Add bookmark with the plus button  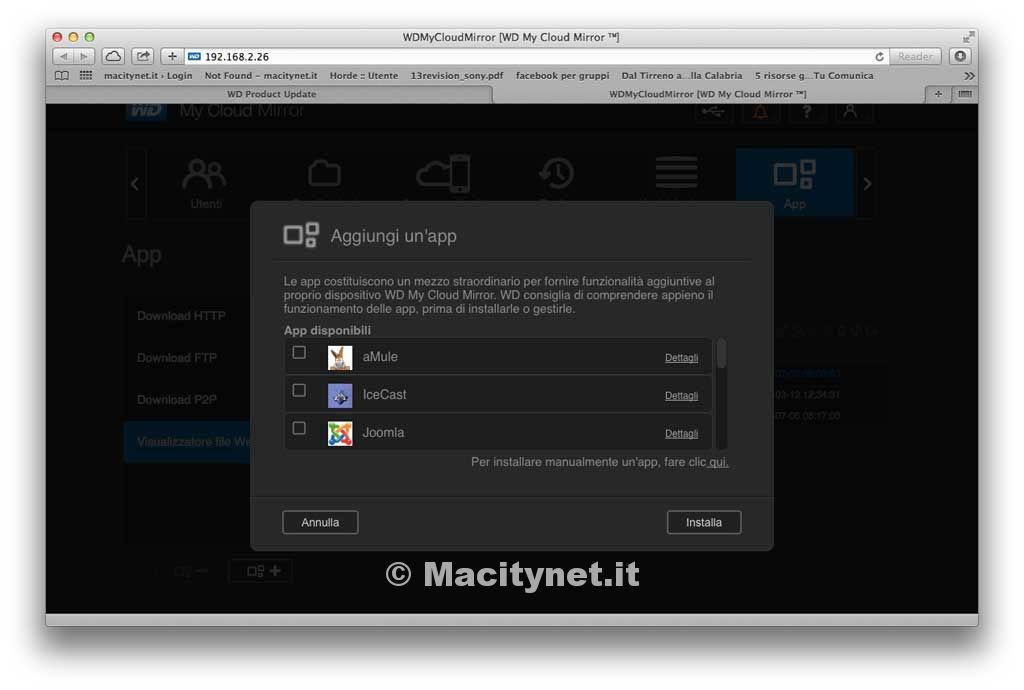(x=172, y=57)
